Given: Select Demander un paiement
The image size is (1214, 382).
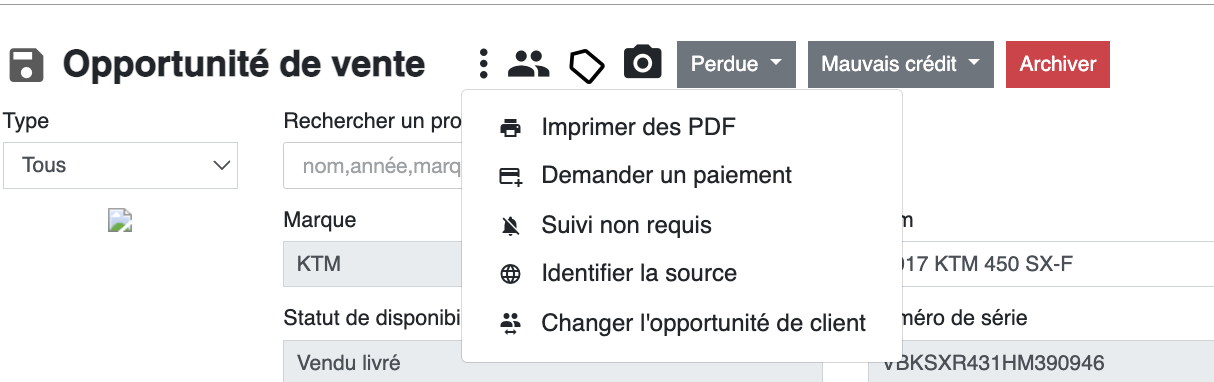Looking at the screenshot, I should pos(666,175).
